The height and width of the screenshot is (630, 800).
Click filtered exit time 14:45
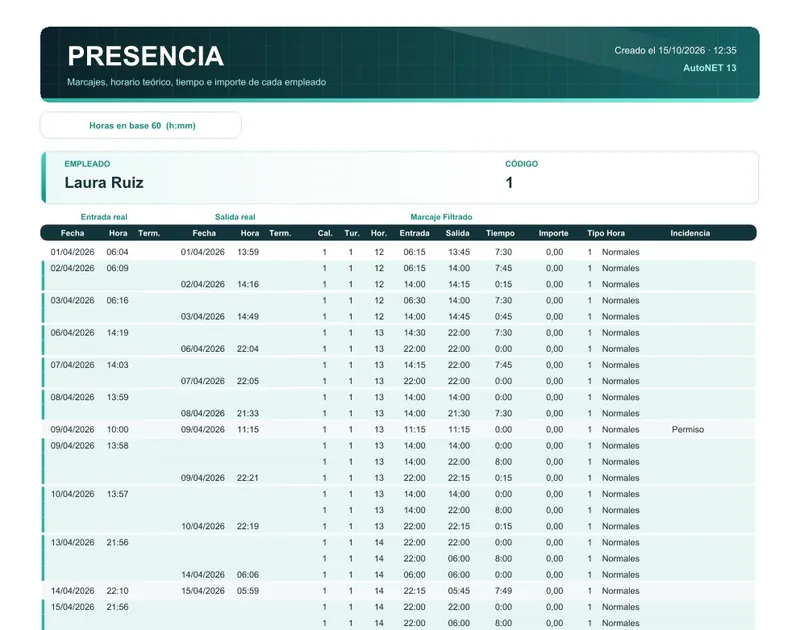point(459,317)
